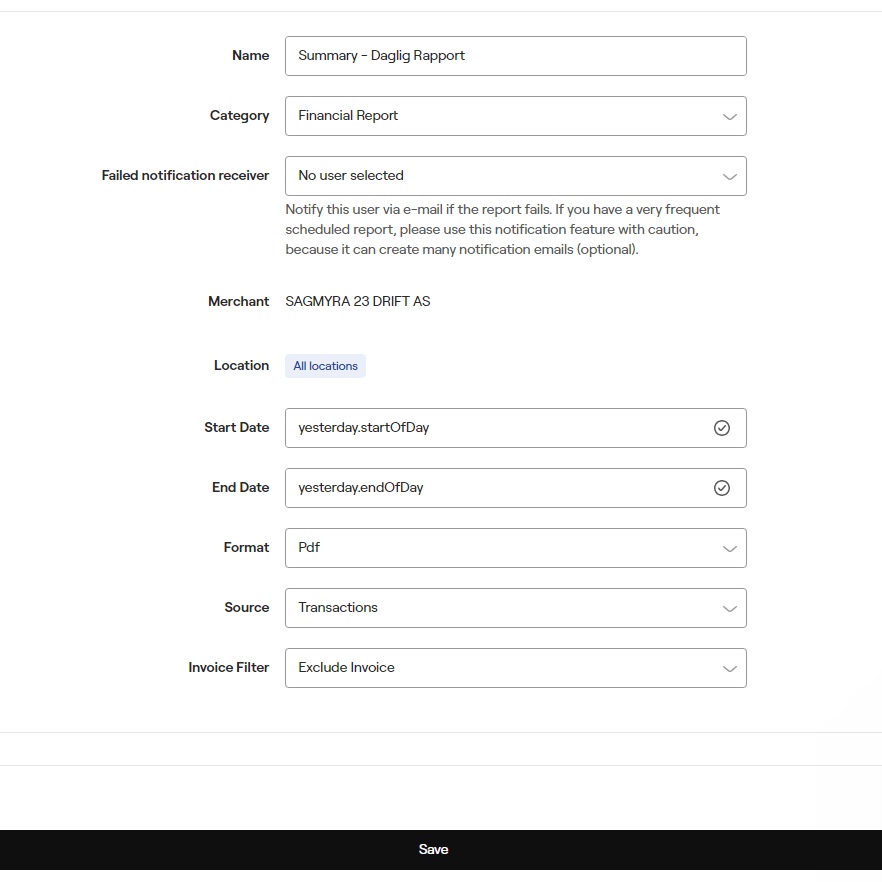Click the Format field chevron arrow
Image resolution: width=882 pixels, height=882 pixels.
tap(729, 549)
